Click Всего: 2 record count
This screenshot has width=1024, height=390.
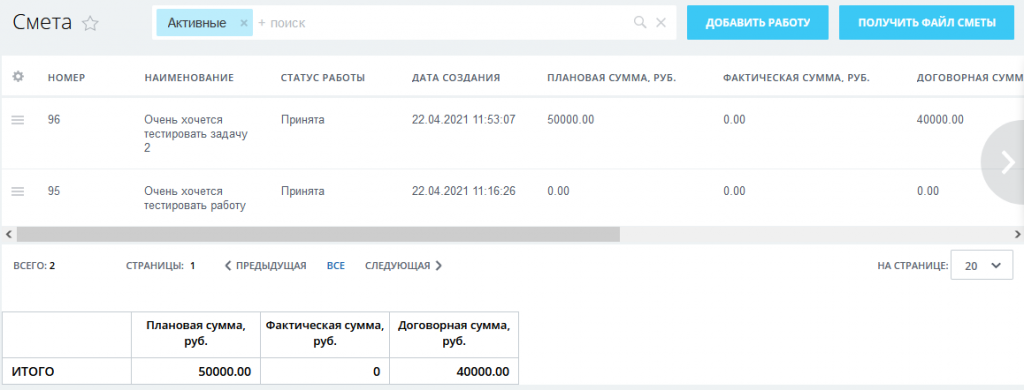34,266
